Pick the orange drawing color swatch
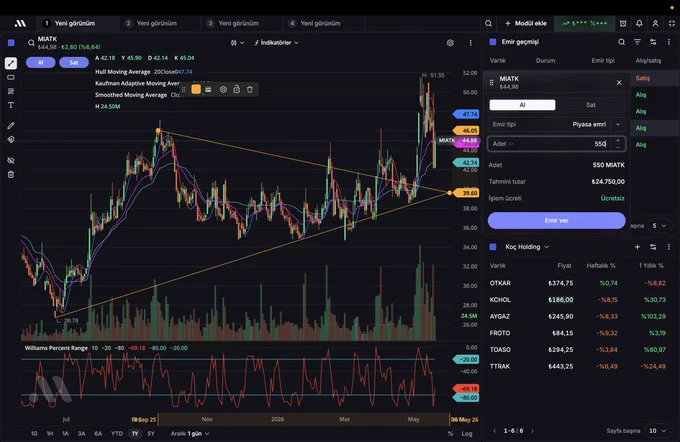 click(196, 89)
